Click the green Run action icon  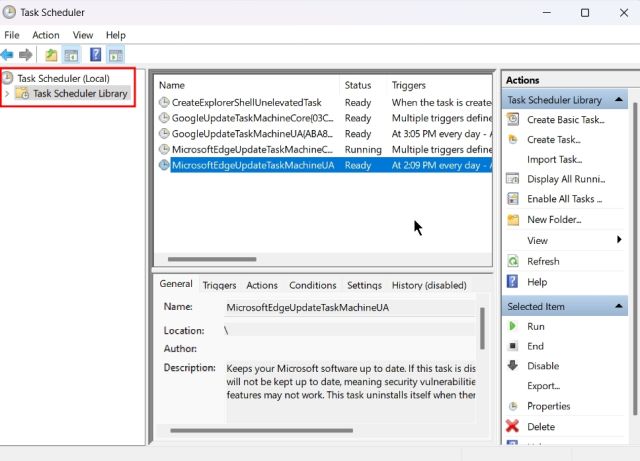[x=513, y=326]
